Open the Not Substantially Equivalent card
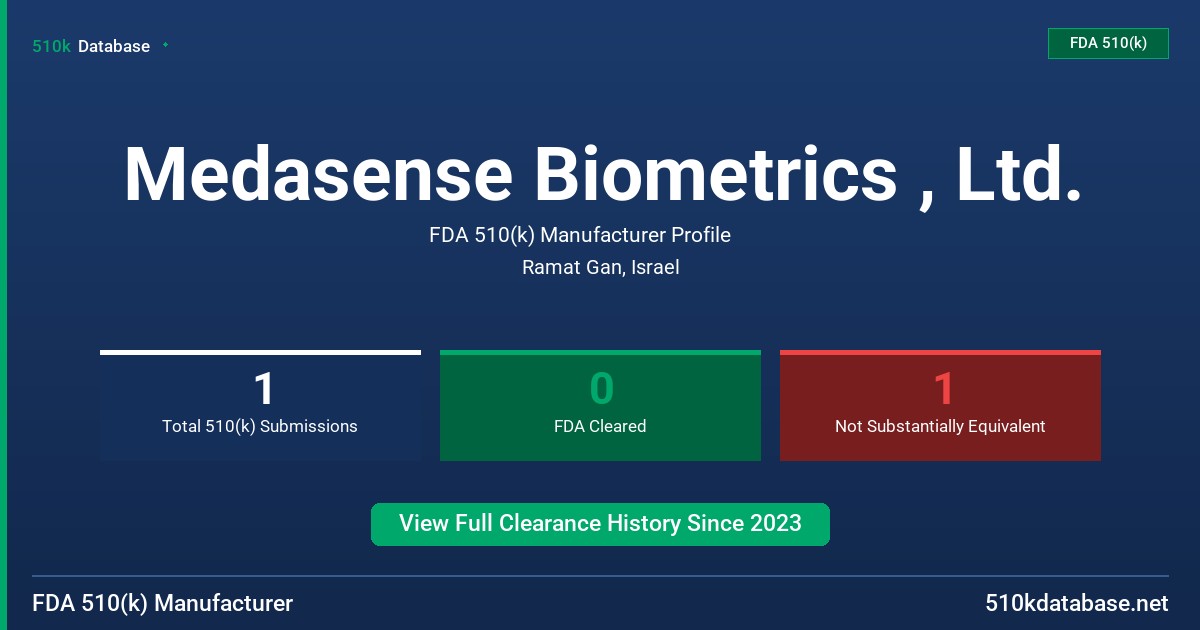Viewport: 1200px width, 630px height. click(940, 406)
